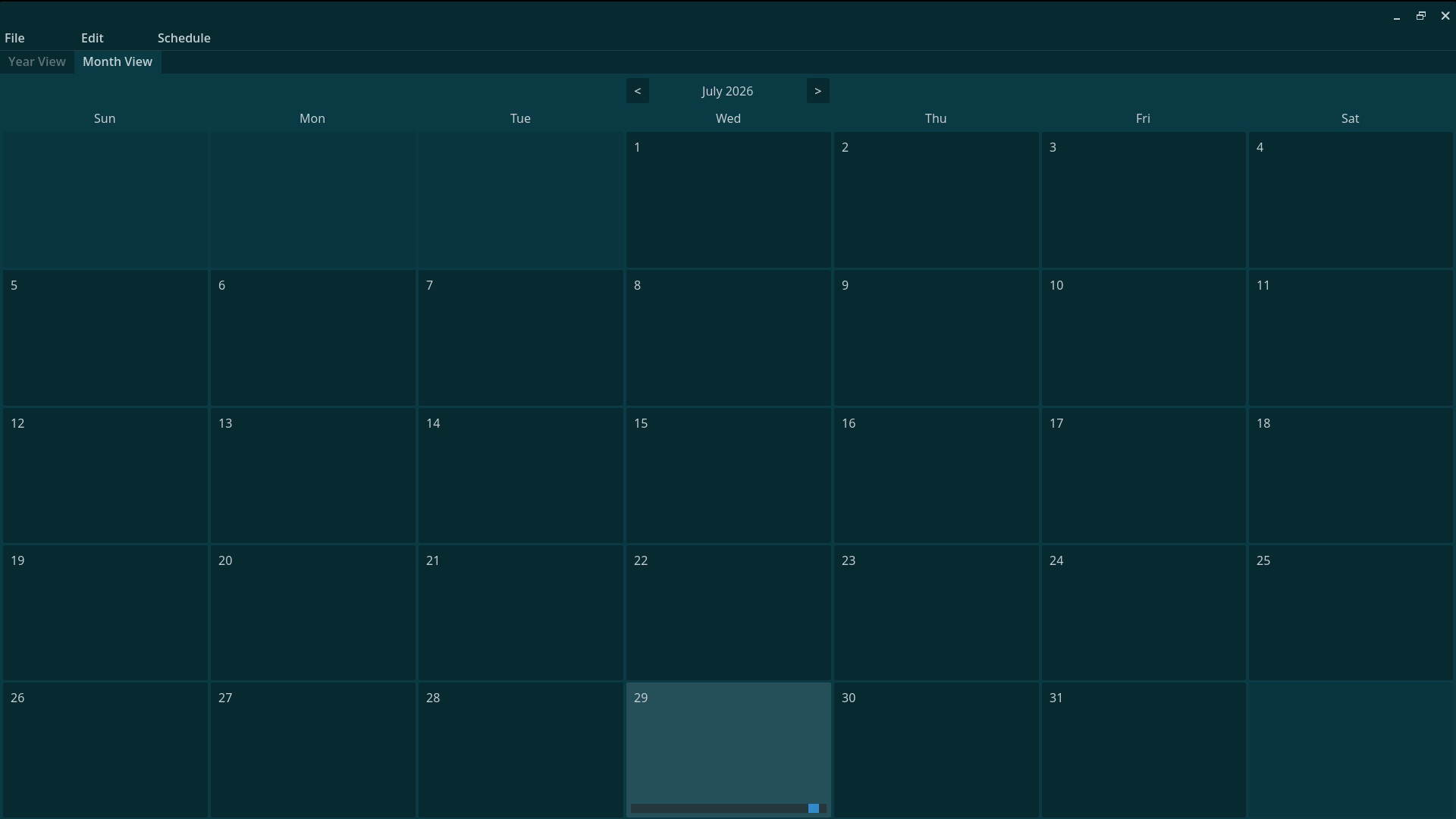This screenshot has width=1456, height=819.
Task: Minimize the calendar window
Action: [x=1397, y=16]
